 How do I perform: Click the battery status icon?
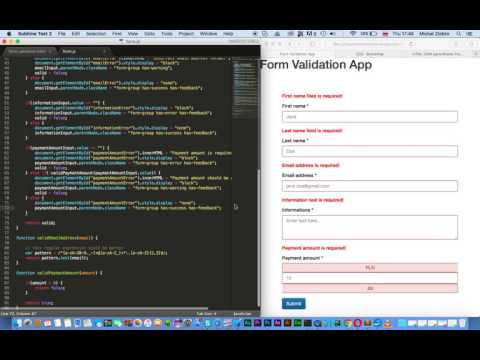point(373,34)
